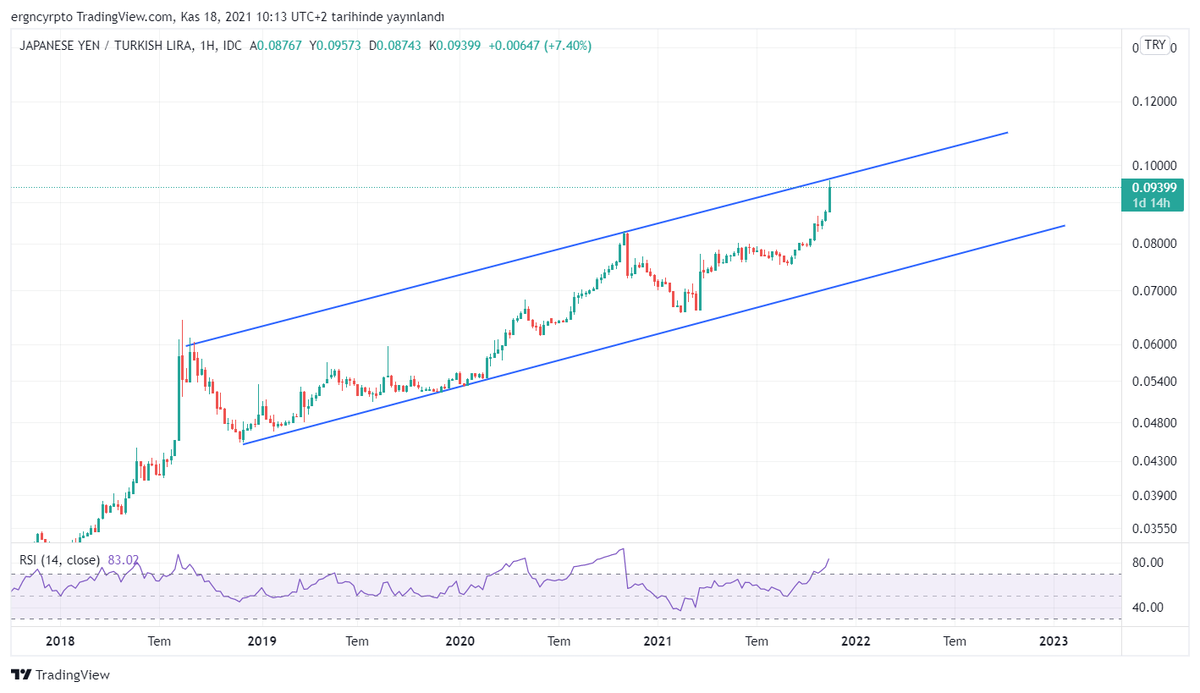The image size is (1200, 693).
Task: Click the 0.03550 price axis label
Action: click(x=1153, y=528)
